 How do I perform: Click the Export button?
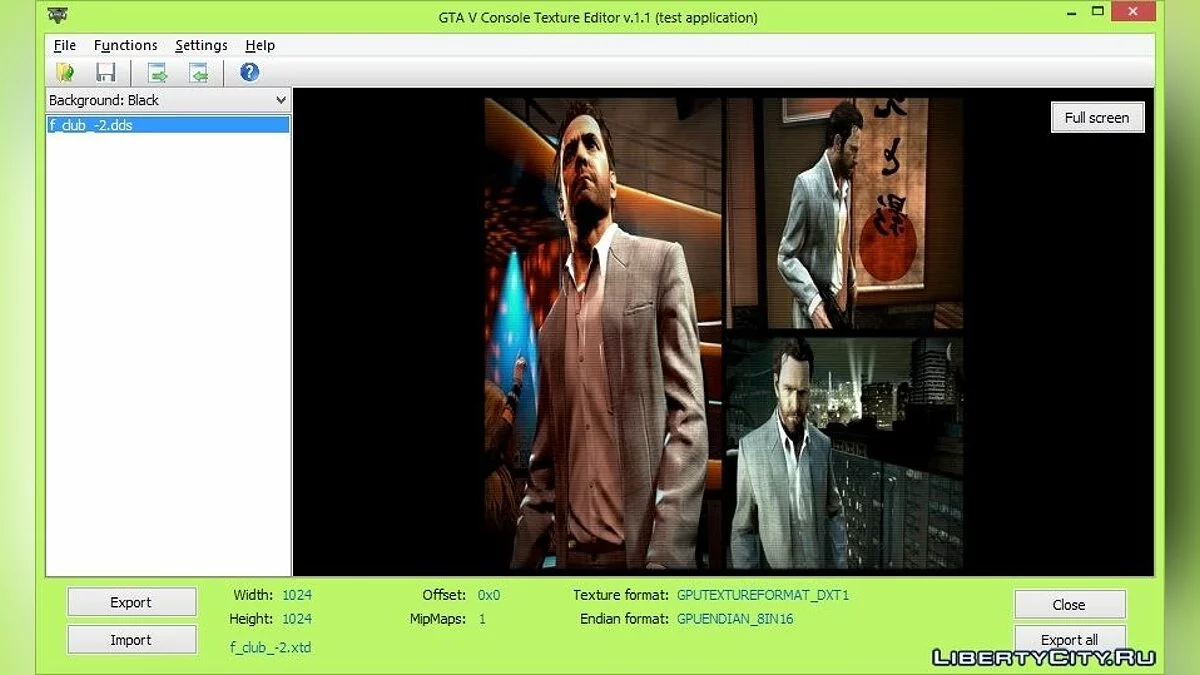131,602
